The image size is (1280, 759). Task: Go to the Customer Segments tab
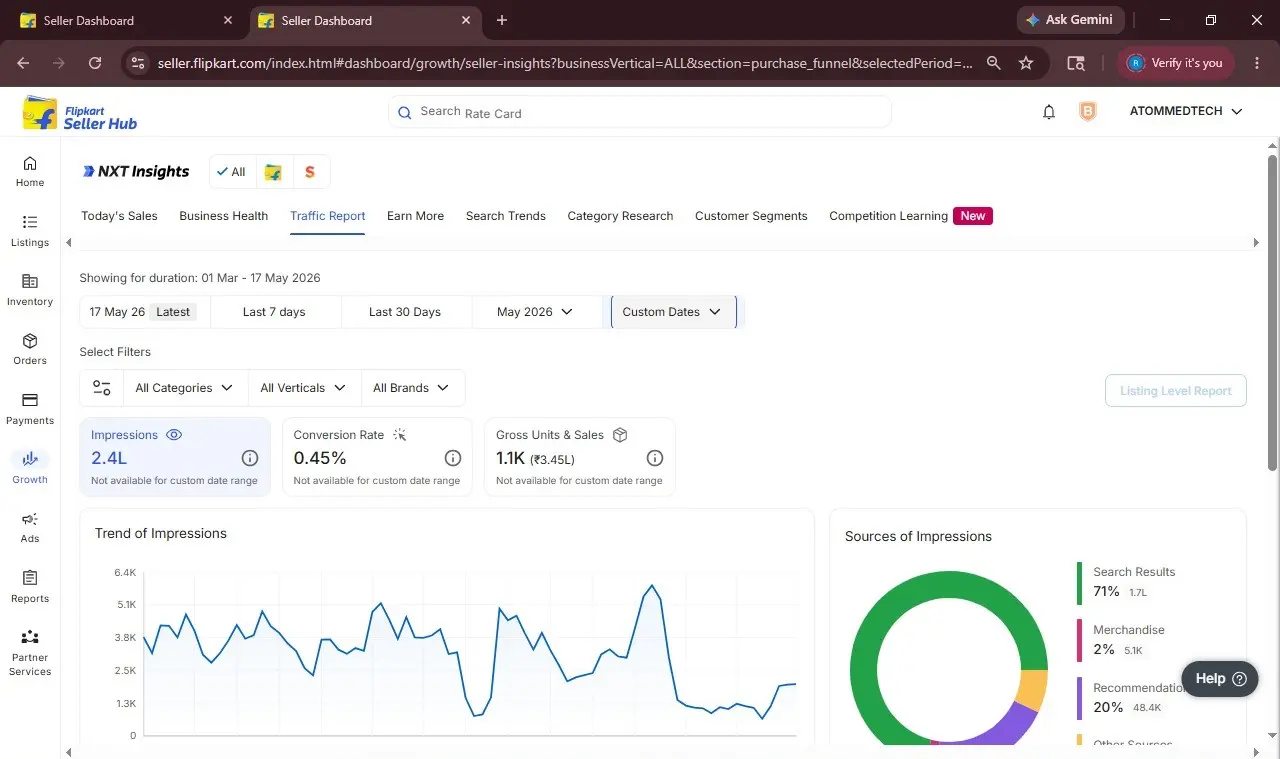tap(751, 216)
